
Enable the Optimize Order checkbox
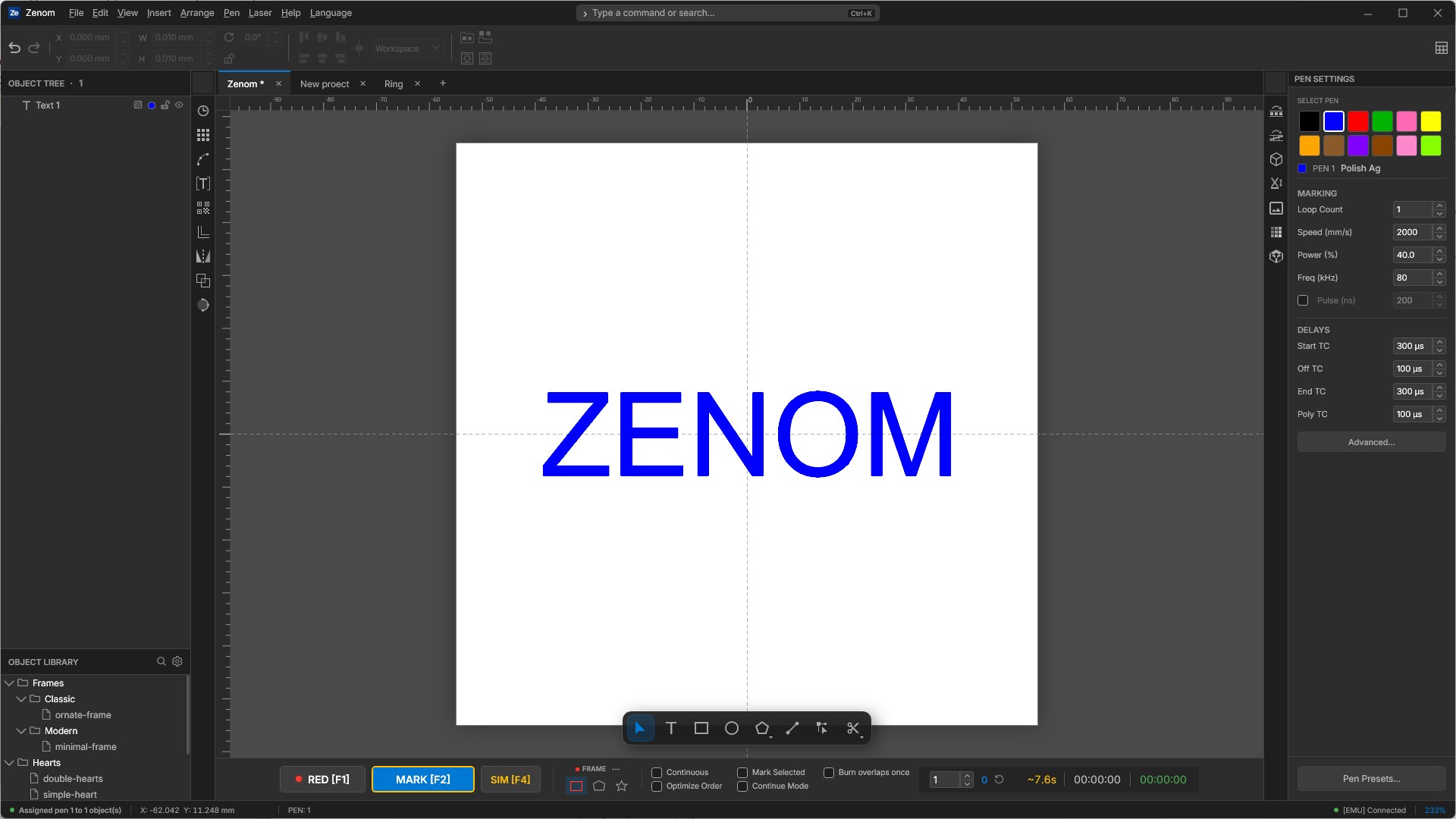point(657,786)
